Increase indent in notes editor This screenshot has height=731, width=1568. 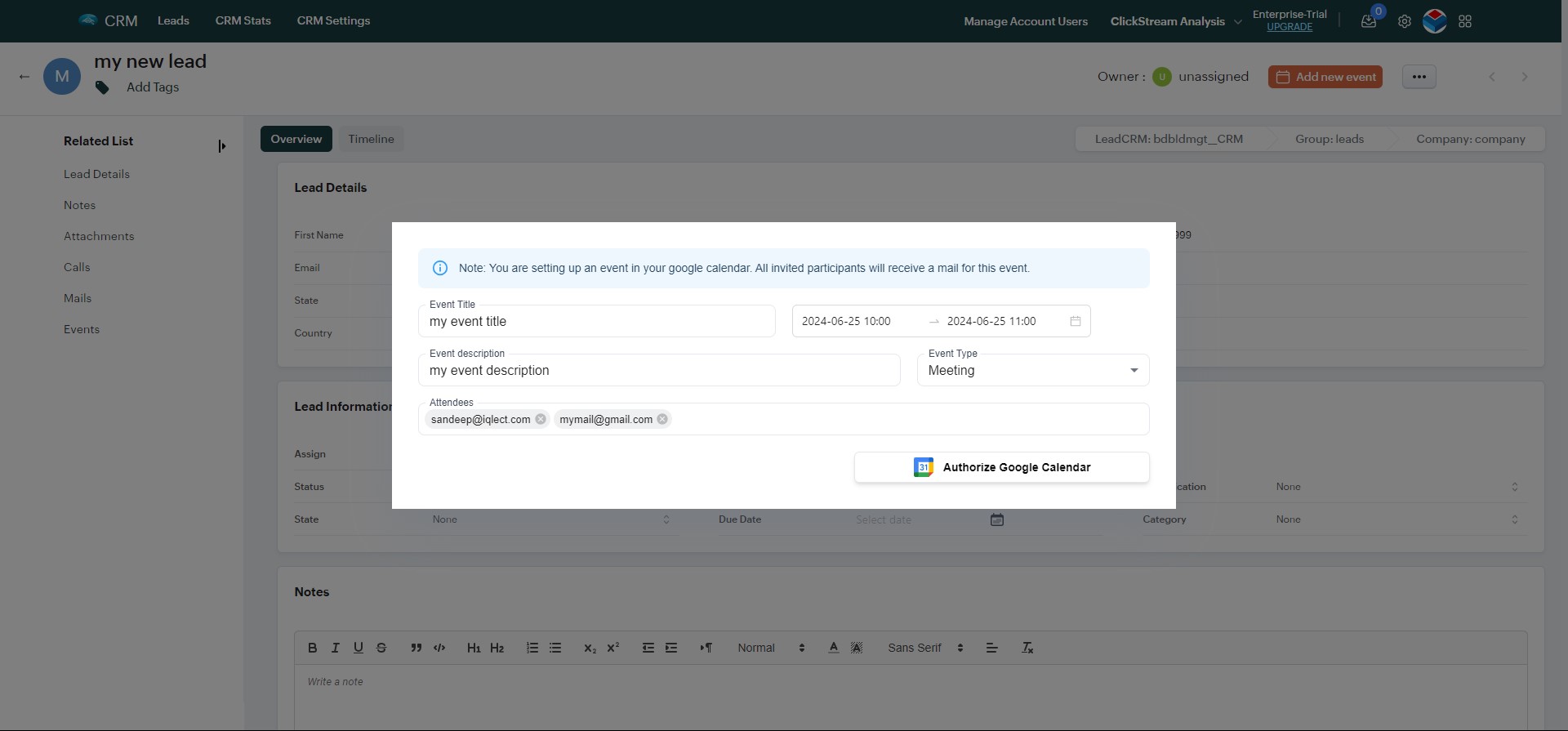tap(671, 648)
